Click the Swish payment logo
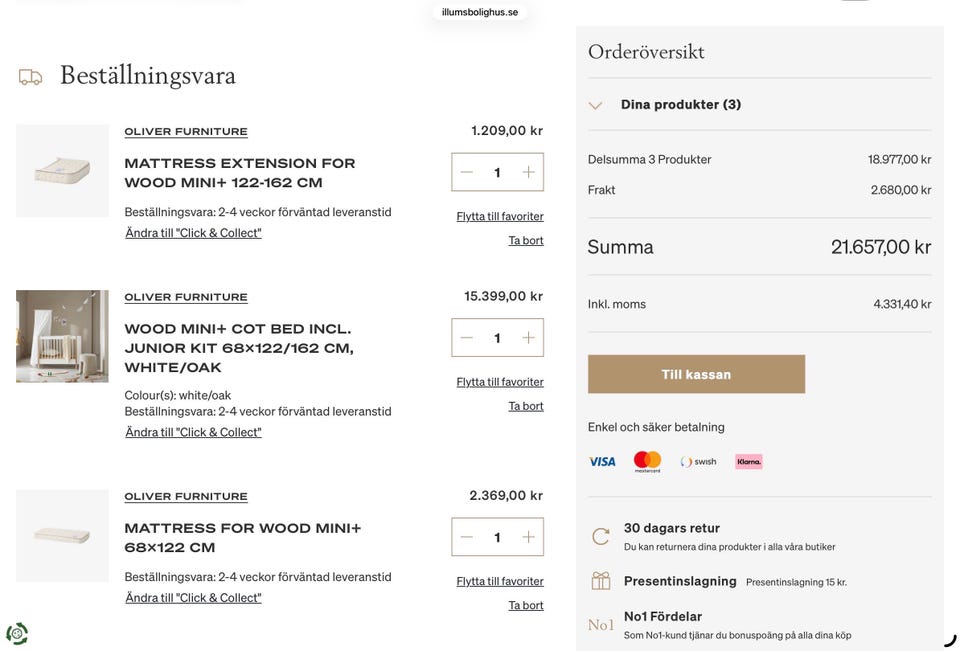Viewport: 960px width, 651px height. (x=699, y=462)
